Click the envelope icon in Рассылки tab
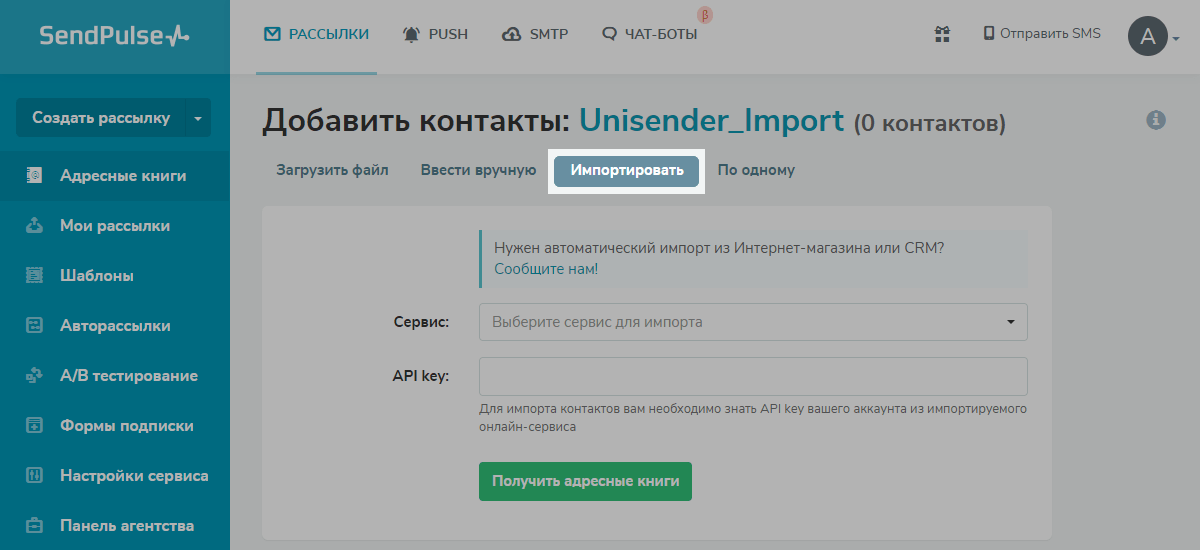Screen dimensions: 1200x550 coord(272,34)
